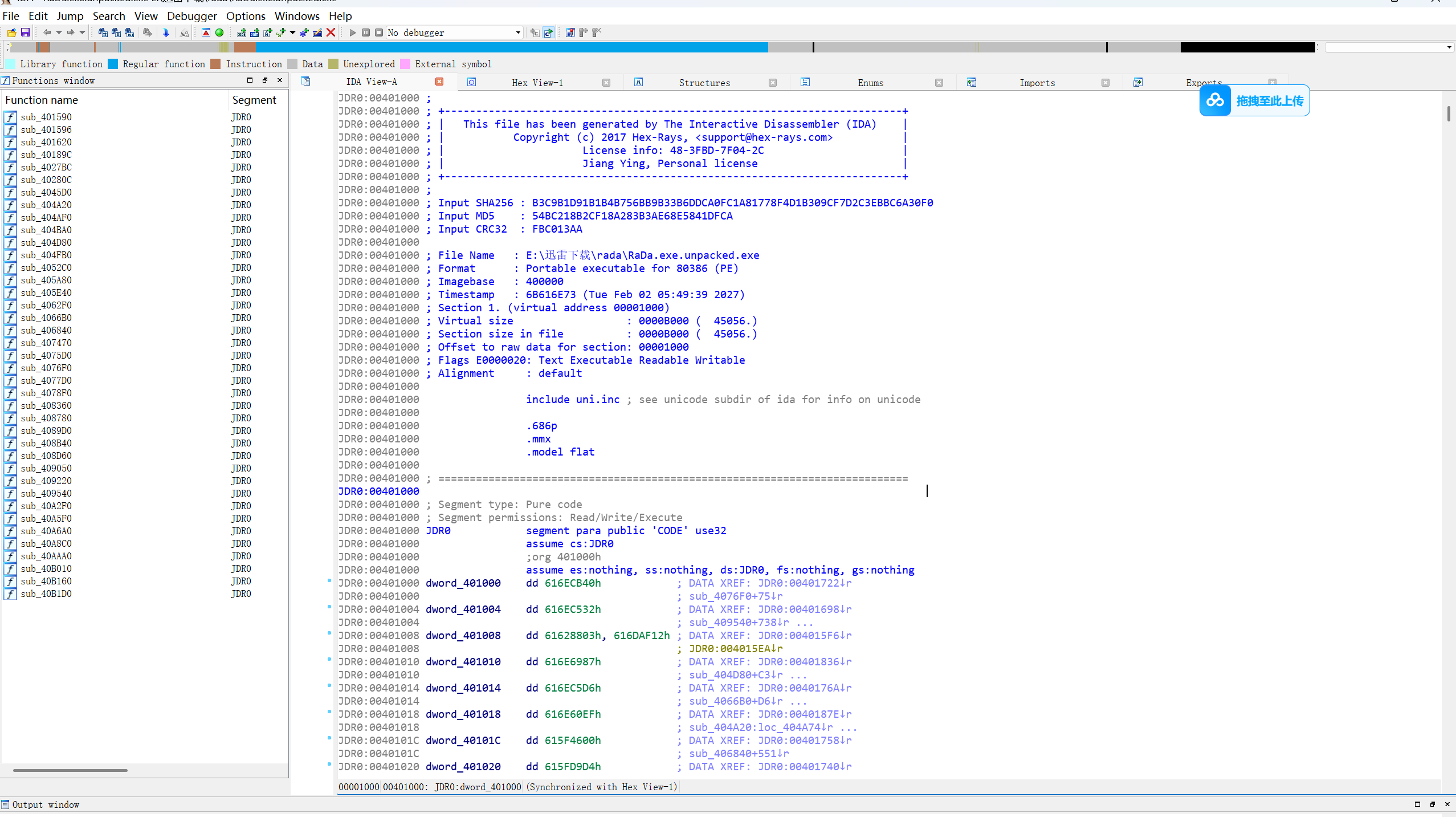Screen dimensions: 1456x817
Task: Switch to the Hex View-1 tab
Action: pos(537,83)
